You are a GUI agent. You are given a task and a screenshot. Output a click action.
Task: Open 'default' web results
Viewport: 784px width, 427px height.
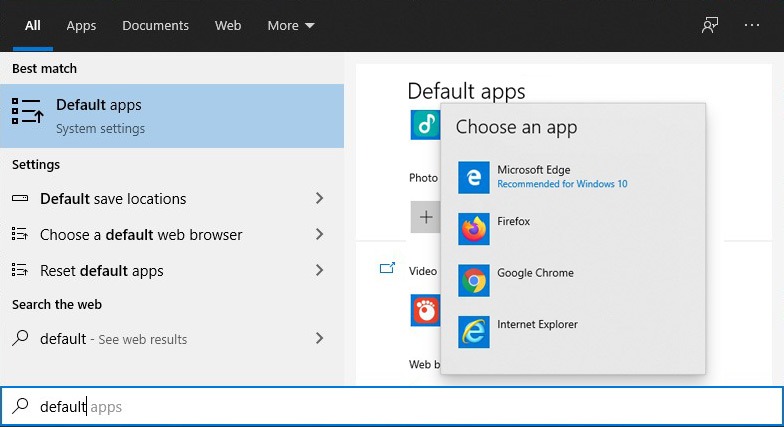[172, 338]
